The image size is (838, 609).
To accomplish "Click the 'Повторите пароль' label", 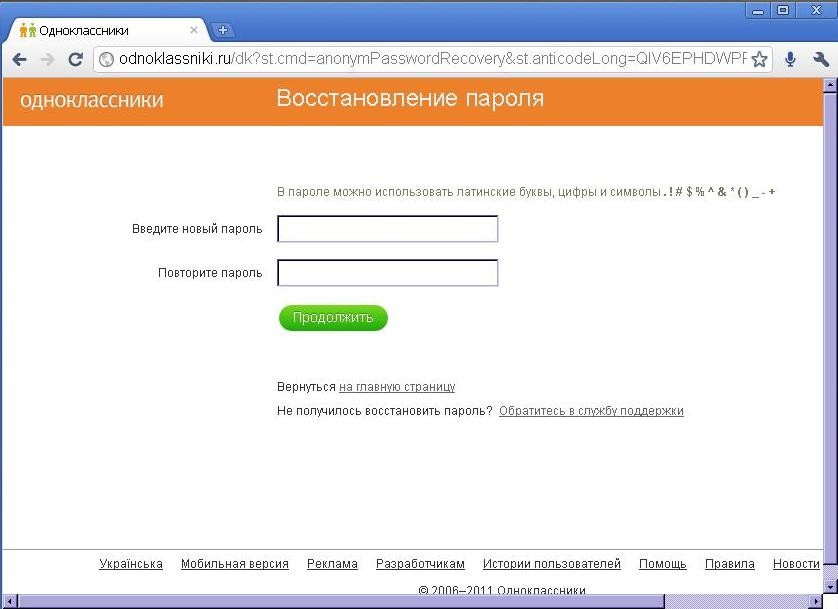I will (210, 272).
